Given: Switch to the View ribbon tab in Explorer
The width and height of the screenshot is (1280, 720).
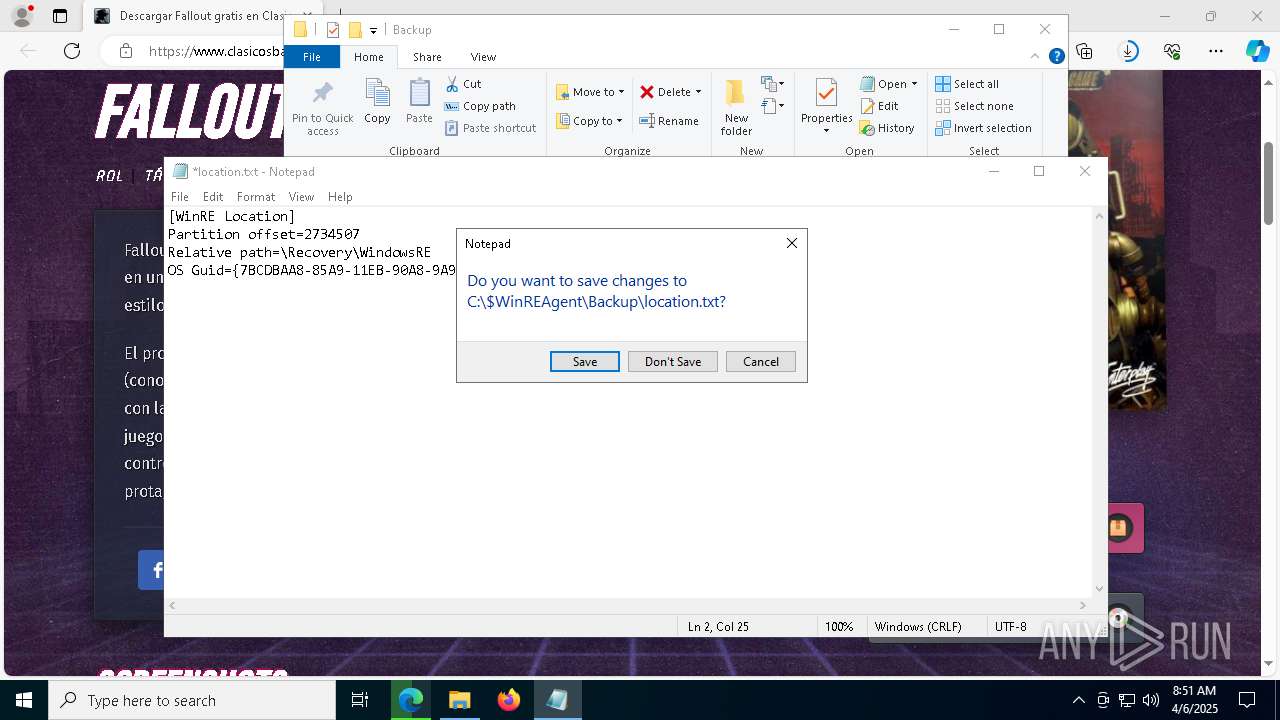Looking at the screenshot, I should (x=483, y=57).
